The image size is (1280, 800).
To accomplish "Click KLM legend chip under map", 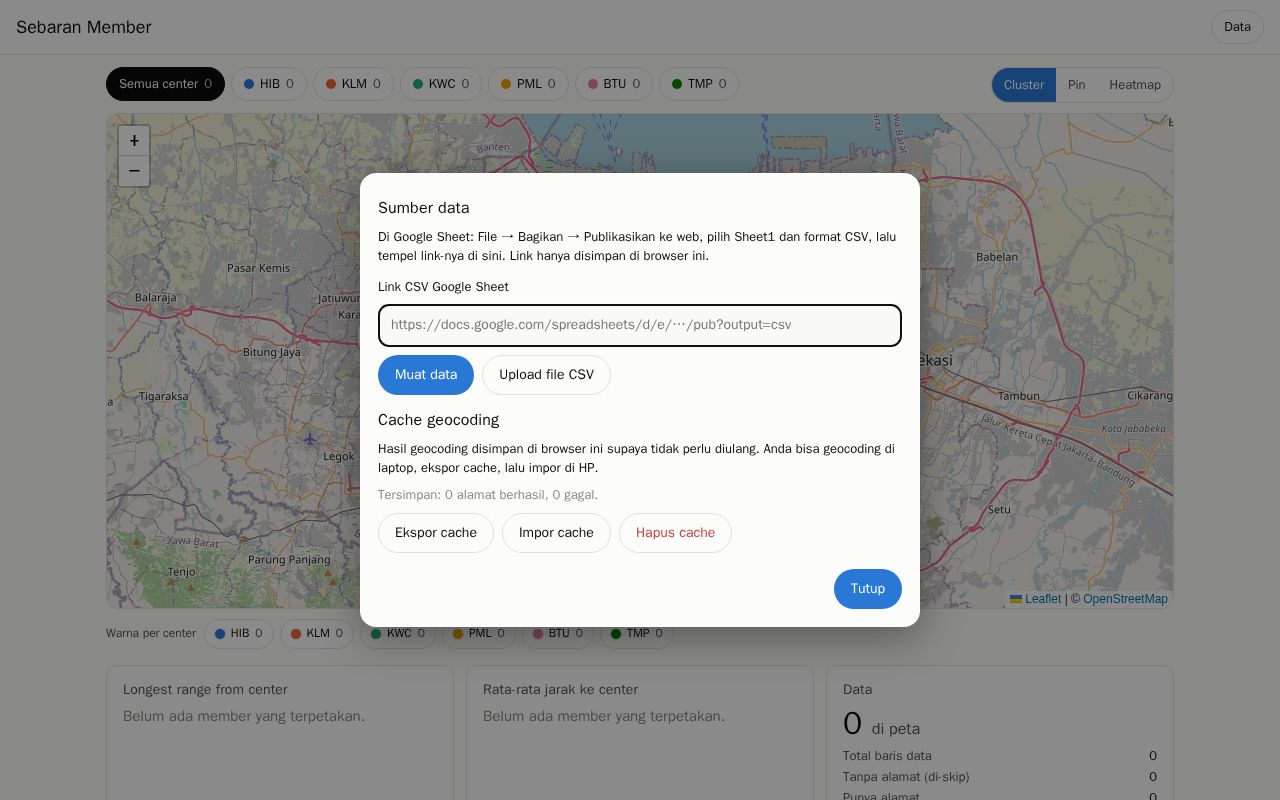I will (317, 633).
